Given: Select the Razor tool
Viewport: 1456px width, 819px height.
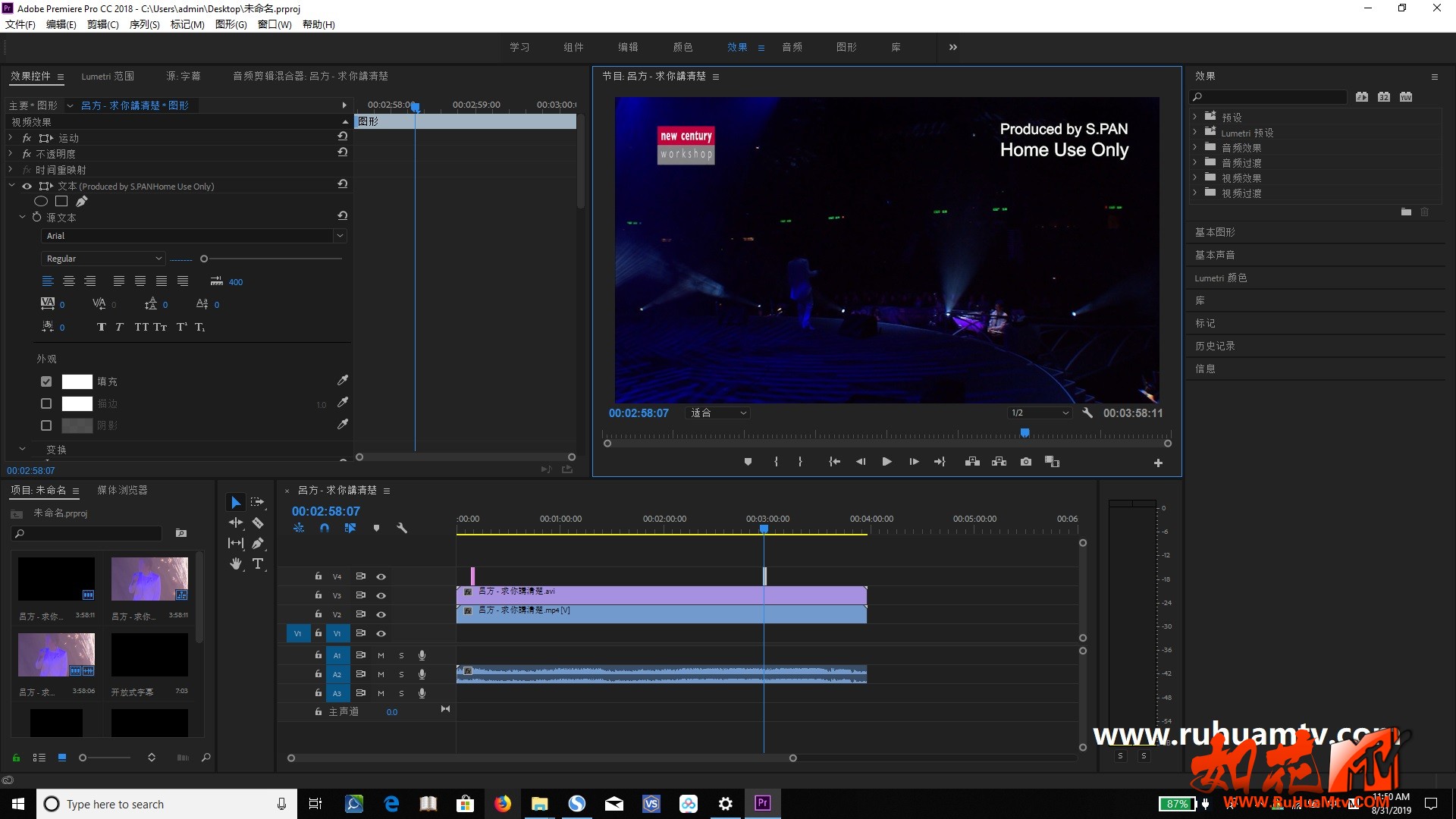Looking at the screenshot, I should [x=258, y=522].
